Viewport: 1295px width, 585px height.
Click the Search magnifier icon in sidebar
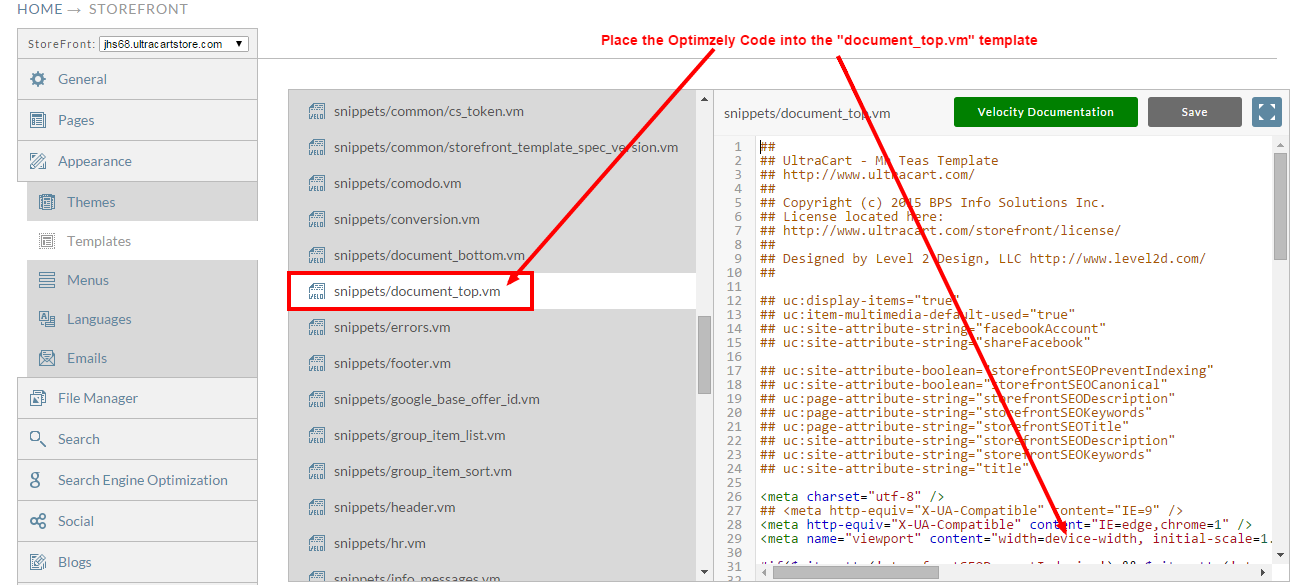pyautogui.click(x=38, y=439)
